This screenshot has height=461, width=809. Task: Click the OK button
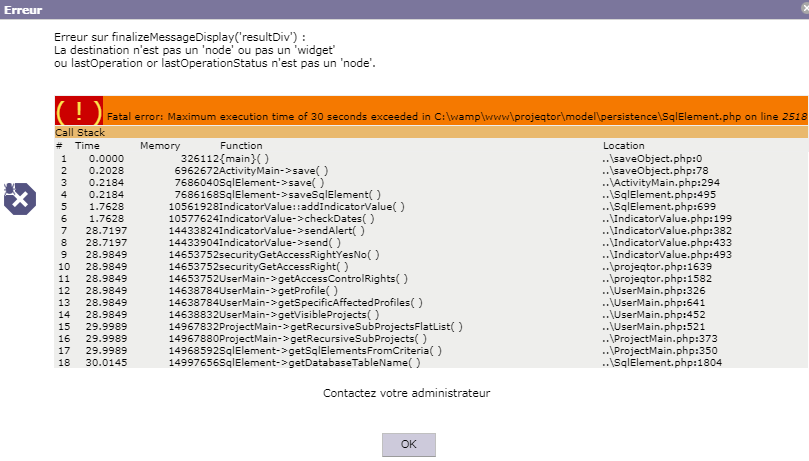pyautogui.click(x=408, y=444)
